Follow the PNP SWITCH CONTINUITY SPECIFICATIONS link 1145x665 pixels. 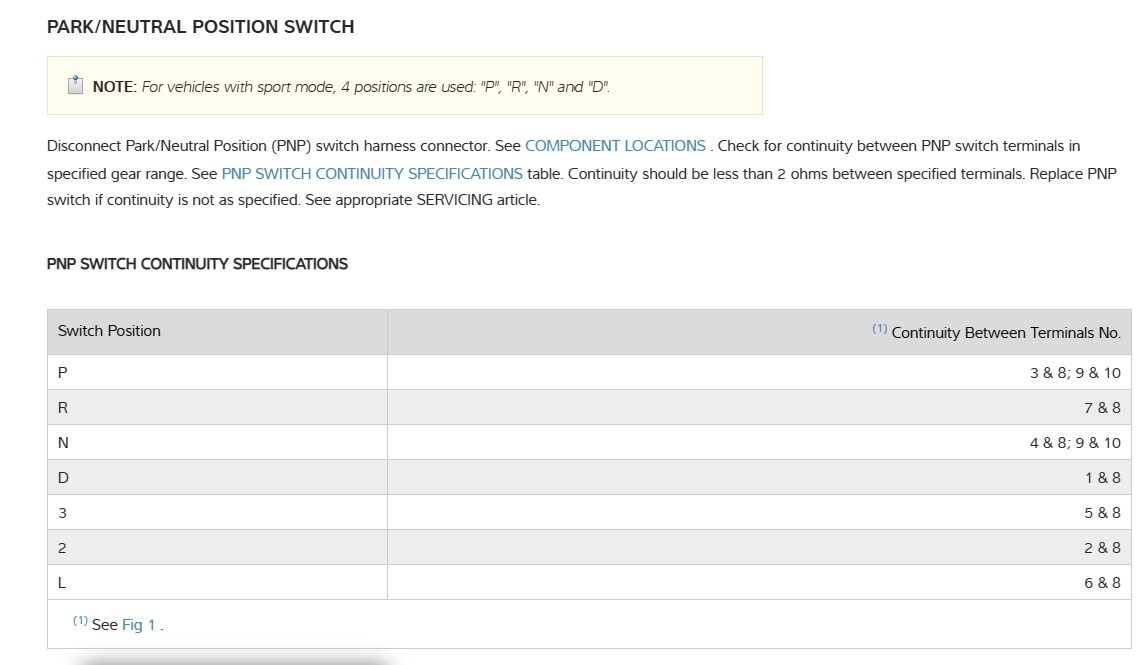(372, 173)
